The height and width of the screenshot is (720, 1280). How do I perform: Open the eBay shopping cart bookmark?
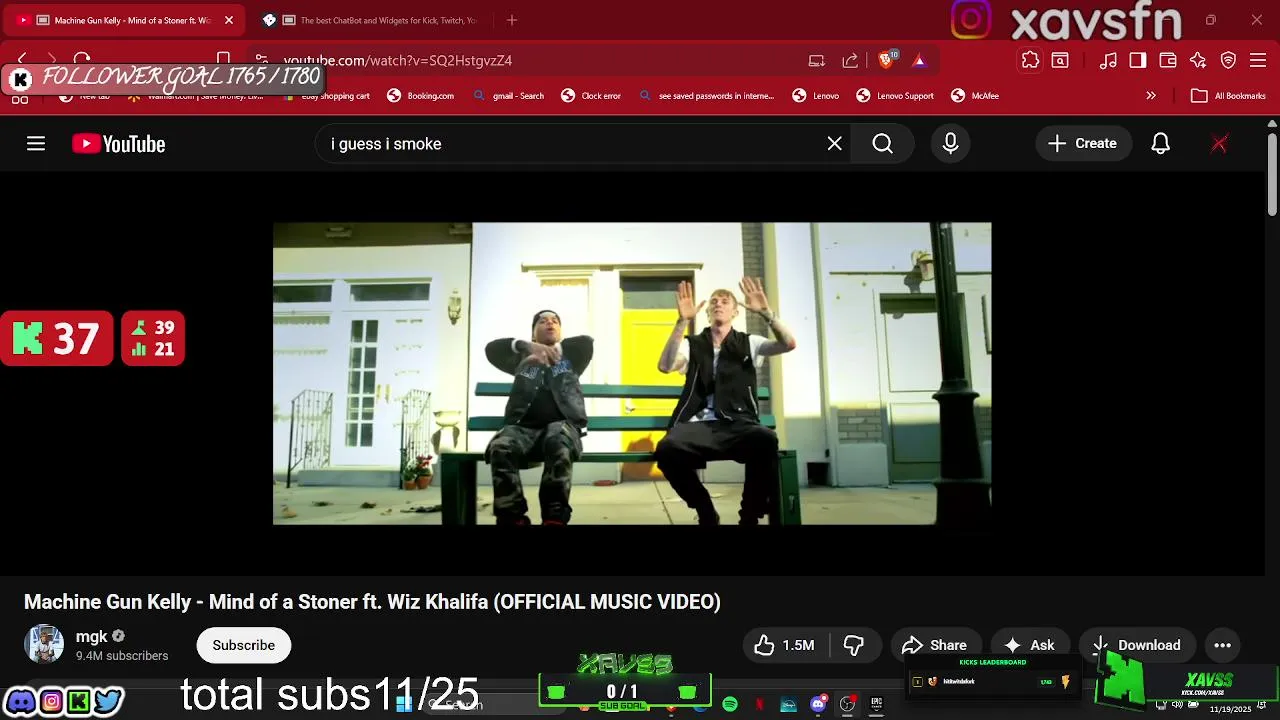pos(326,96)
